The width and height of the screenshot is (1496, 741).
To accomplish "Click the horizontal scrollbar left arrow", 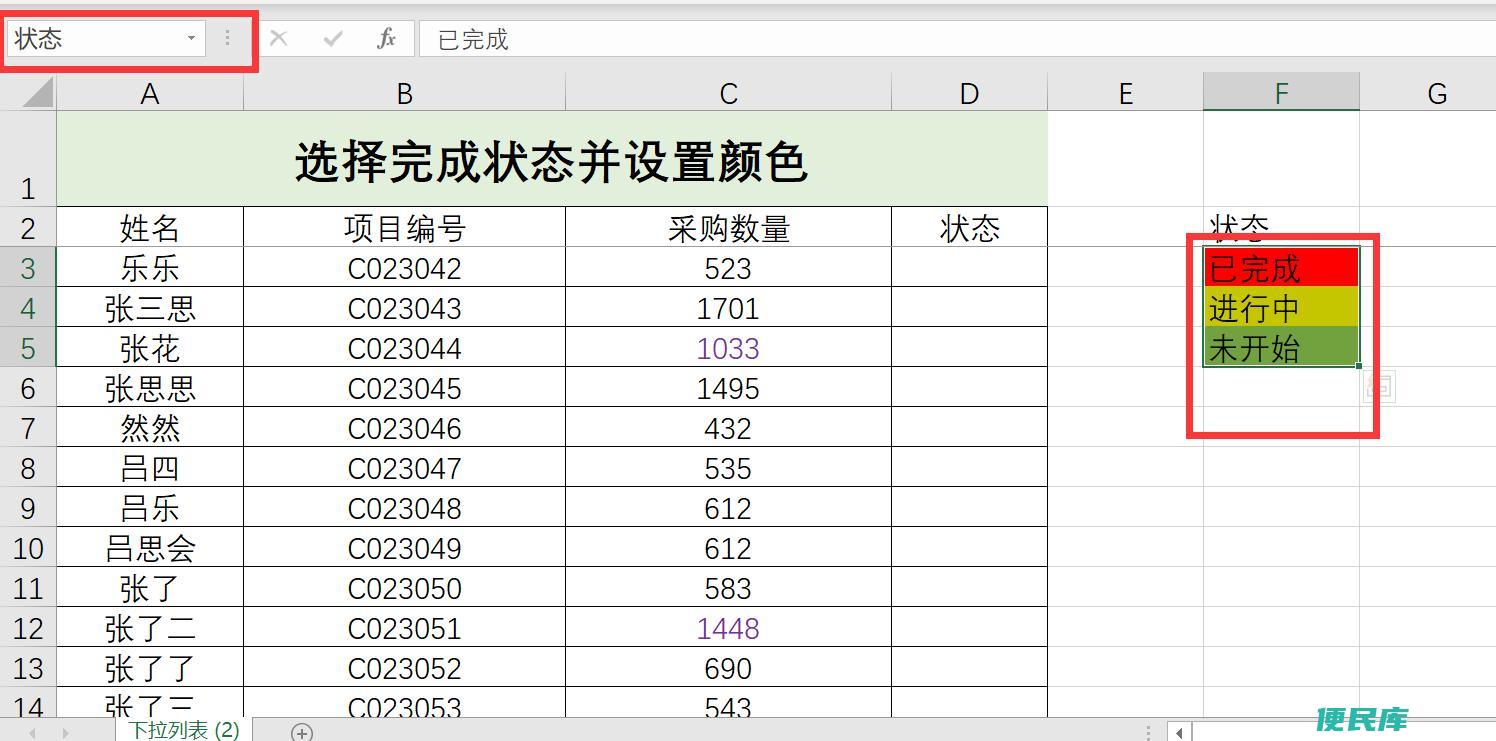I will pos(1180,733).
